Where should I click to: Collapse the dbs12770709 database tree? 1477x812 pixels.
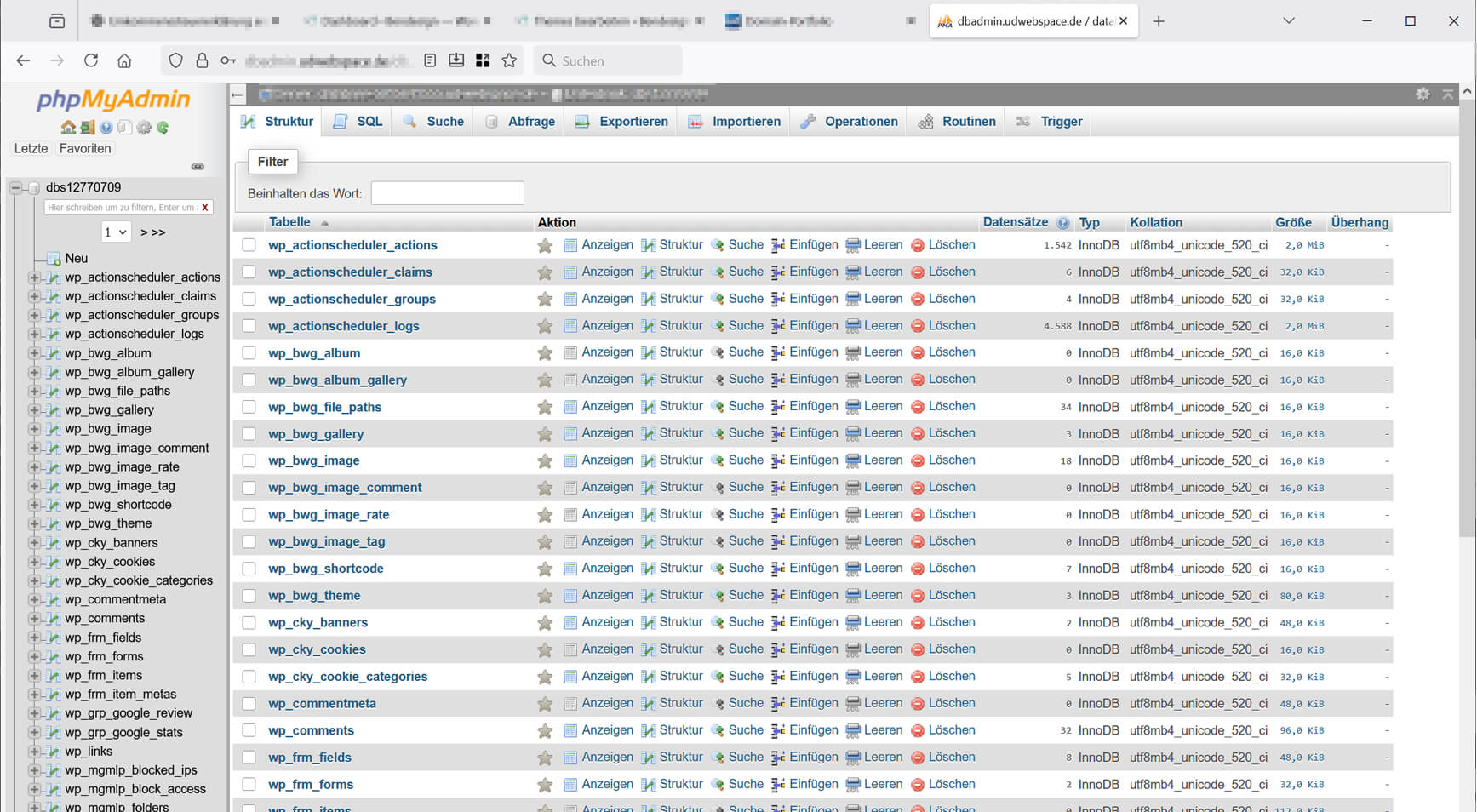(15, 187)
